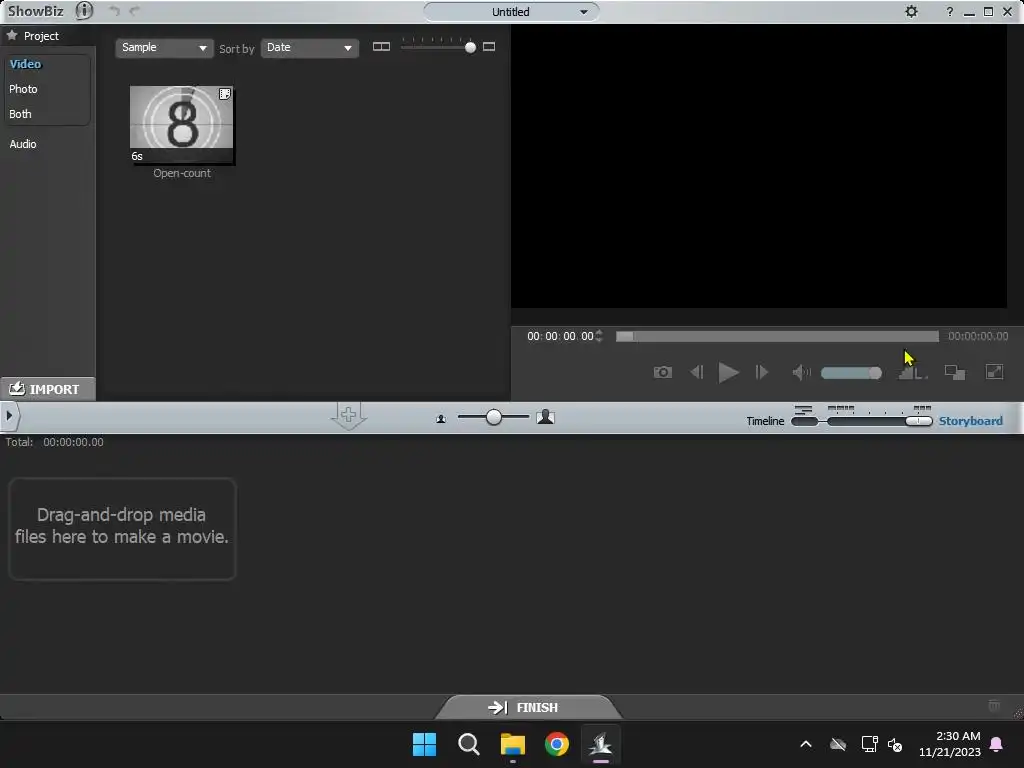
Task: Mute the preview speaker icon
Action: click(x=801, y=372)
